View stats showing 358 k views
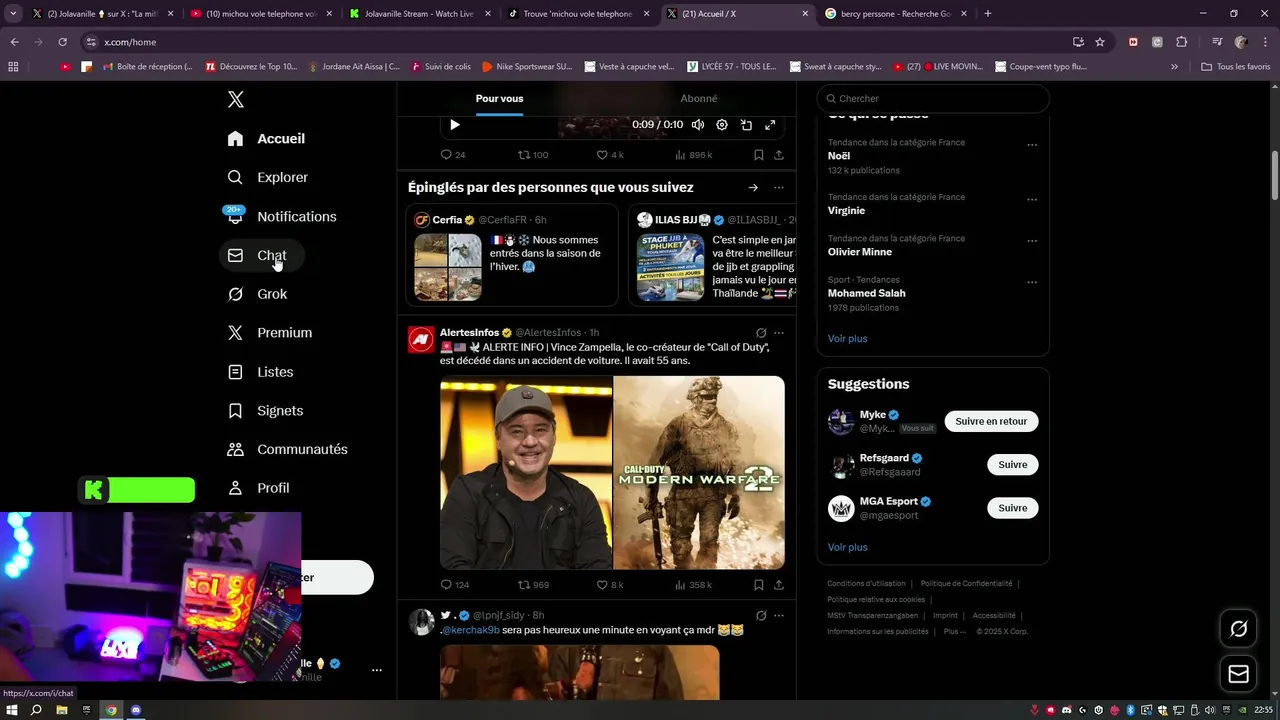1280x720 pixels. [x=693, y=585]
